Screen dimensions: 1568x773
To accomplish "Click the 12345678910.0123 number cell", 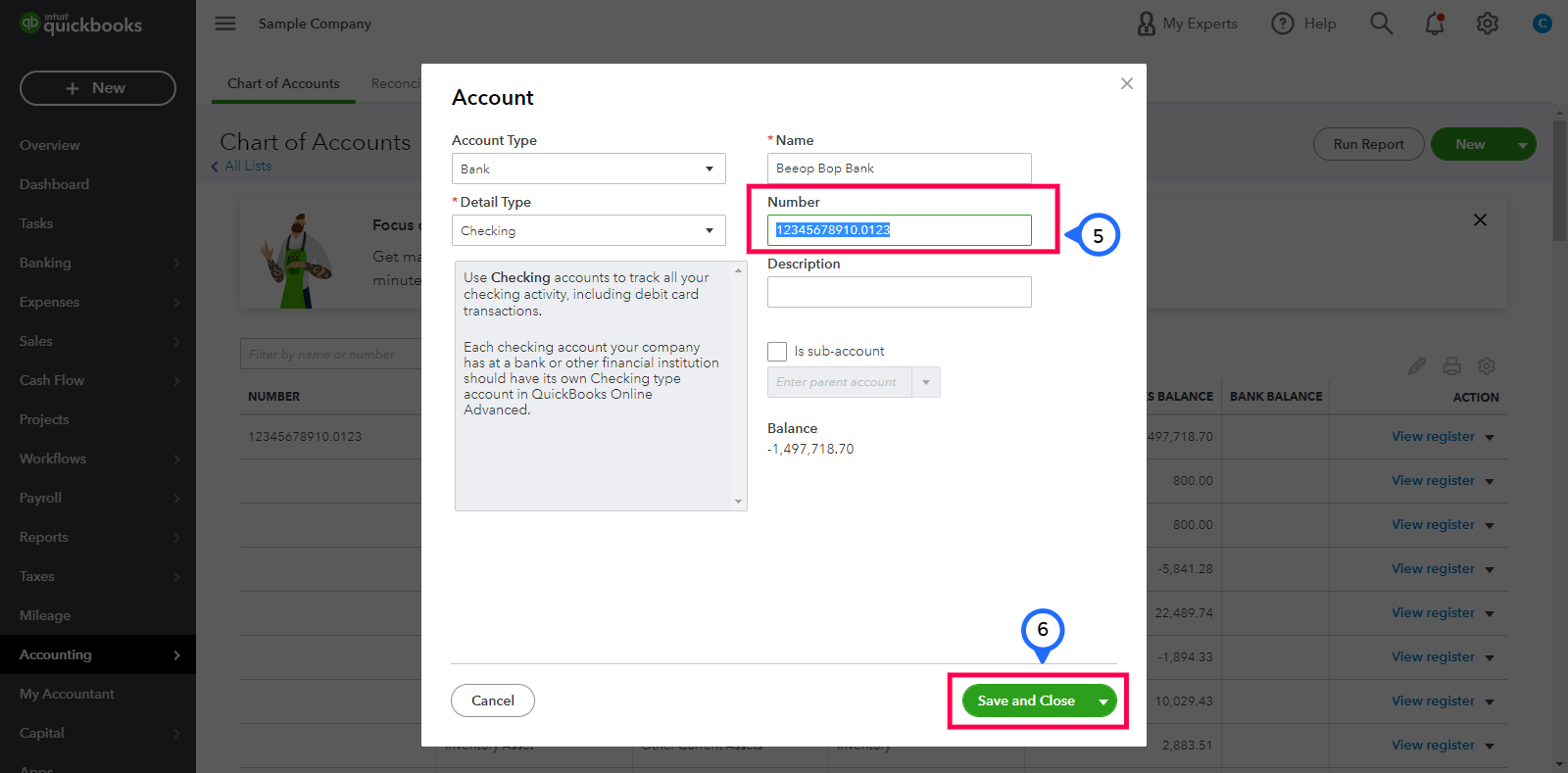I will point(305,437).
